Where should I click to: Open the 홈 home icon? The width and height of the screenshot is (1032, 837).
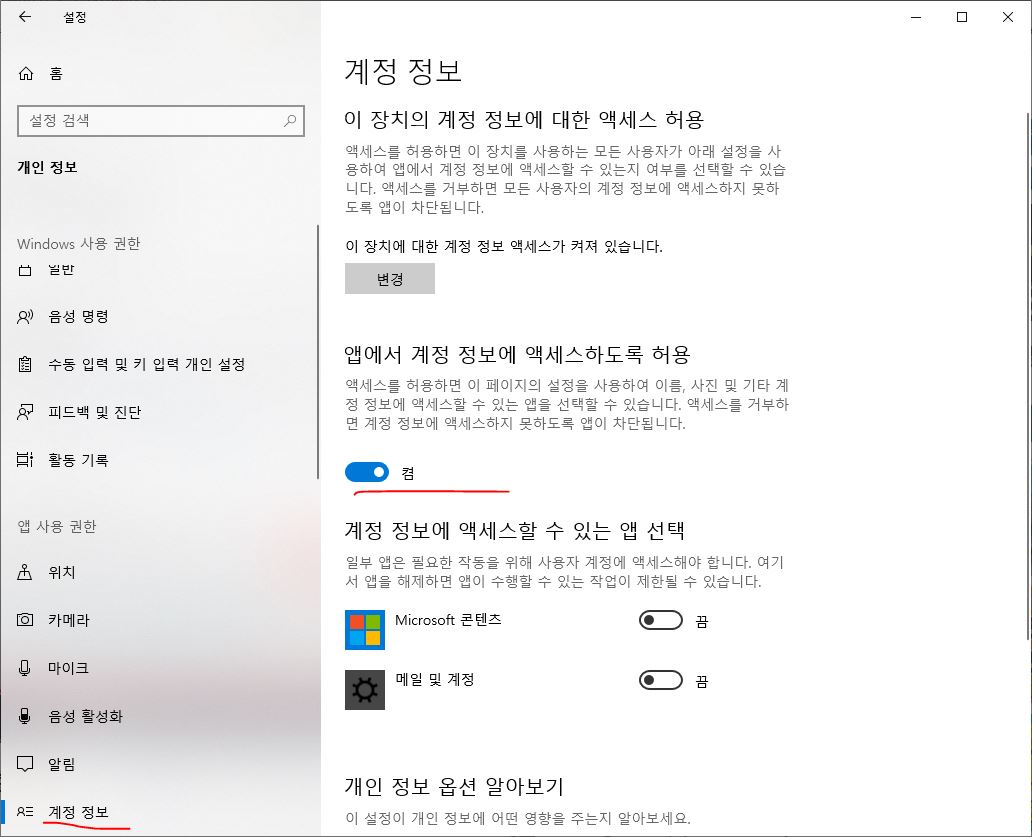click(26, 74)
